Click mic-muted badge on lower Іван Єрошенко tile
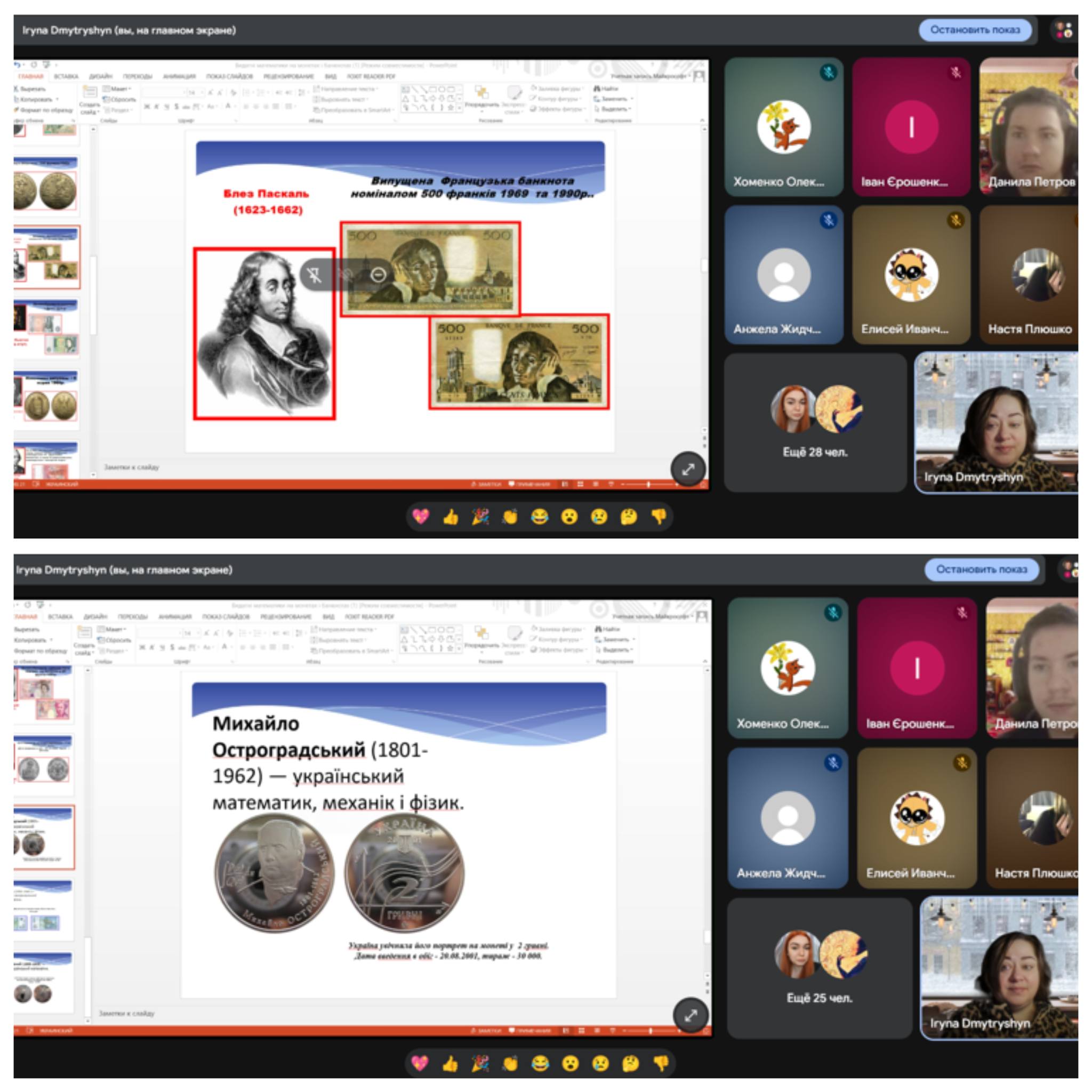This screenshot has height=1092, width=1092. [962, 612]
